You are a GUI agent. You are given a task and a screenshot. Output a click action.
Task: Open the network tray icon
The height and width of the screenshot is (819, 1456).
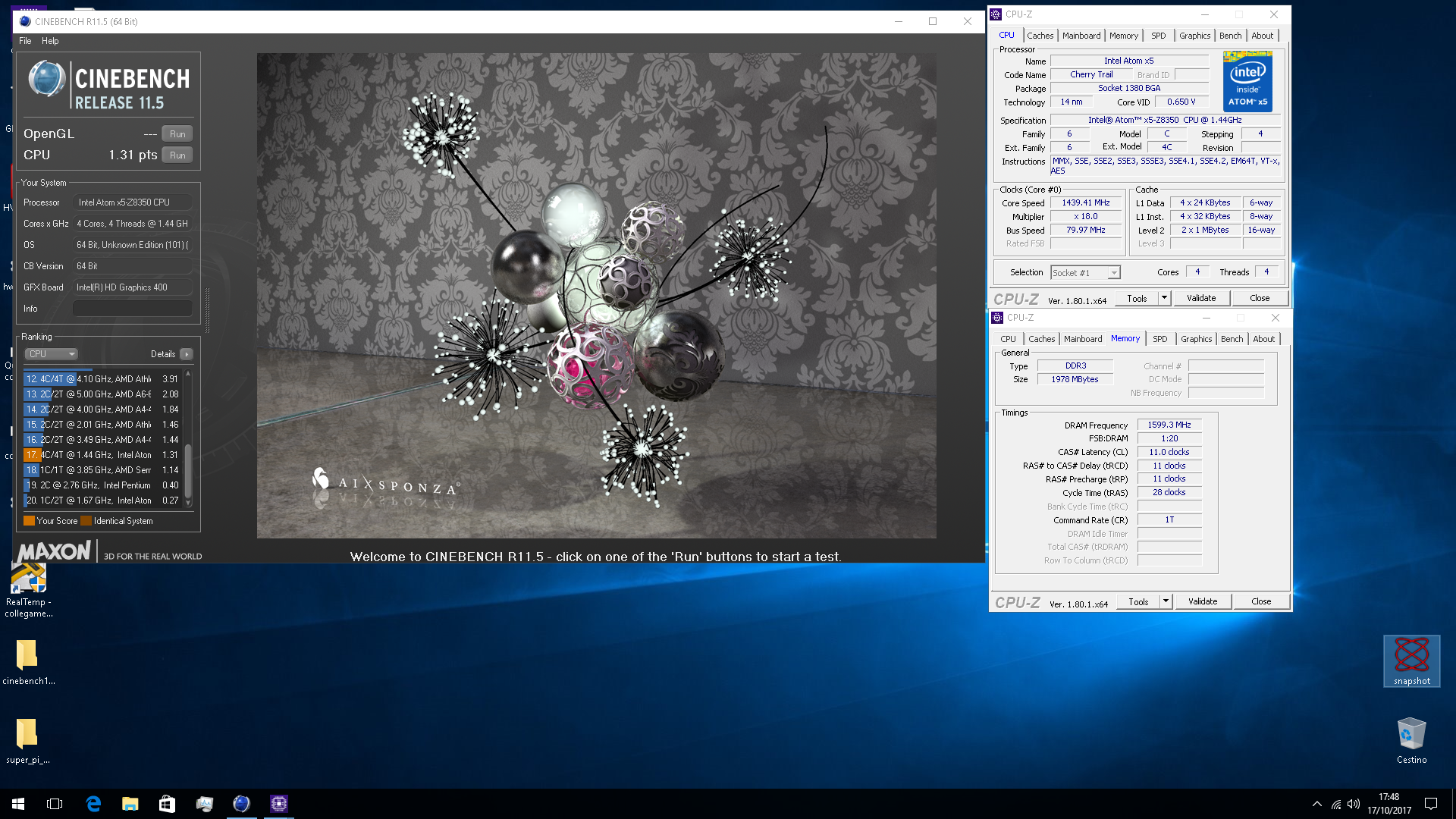[x=1336, y=804]
